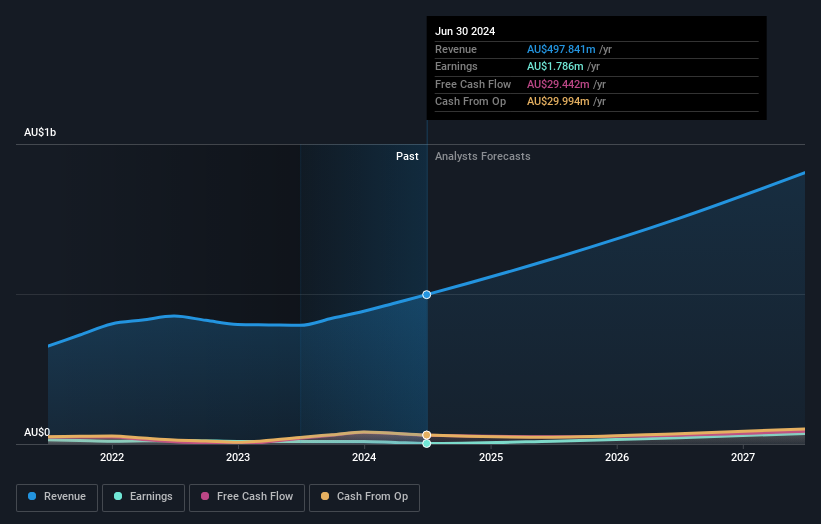Click the AU$1.786m earnings value

[x=555, y=66]
